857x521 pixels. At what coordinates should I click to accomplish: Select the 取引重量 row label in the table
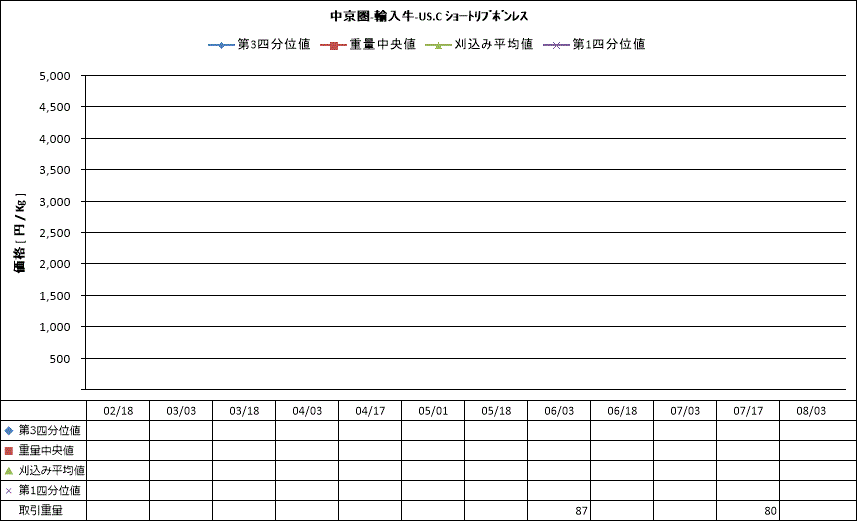[41, 511]
